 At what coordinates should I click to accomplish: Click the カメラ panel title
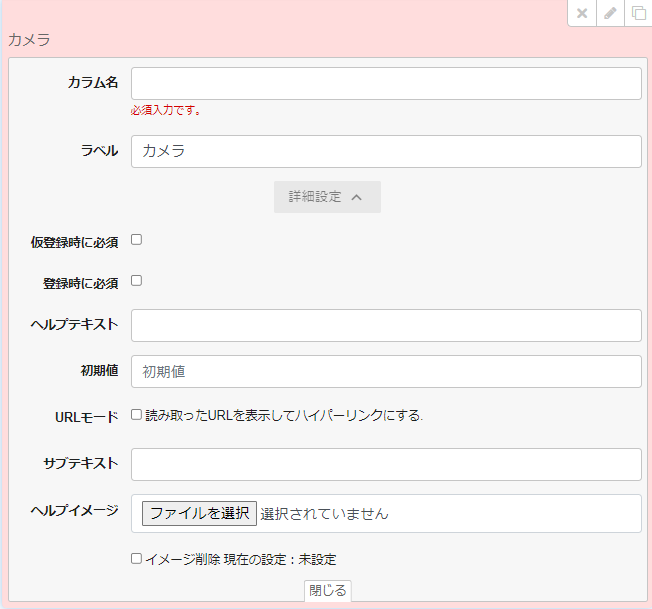(x=29, y=41)
